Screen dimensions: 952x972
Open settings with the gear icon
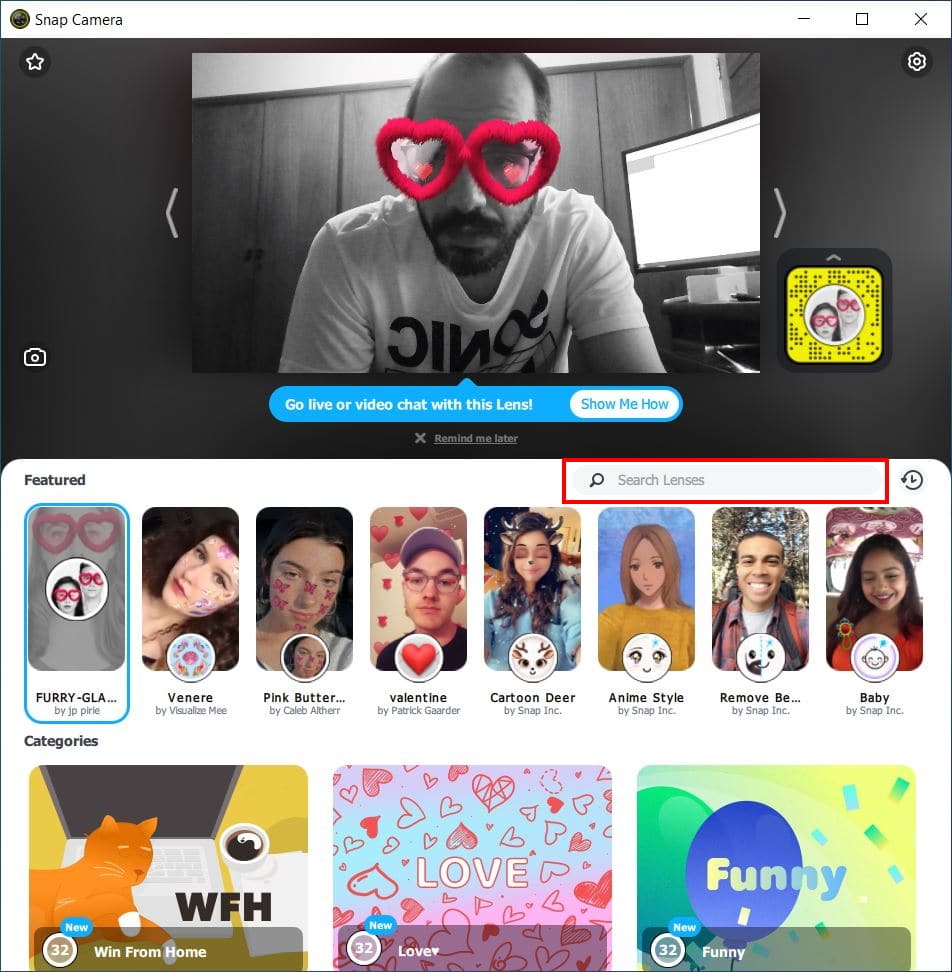pos(917,61)
